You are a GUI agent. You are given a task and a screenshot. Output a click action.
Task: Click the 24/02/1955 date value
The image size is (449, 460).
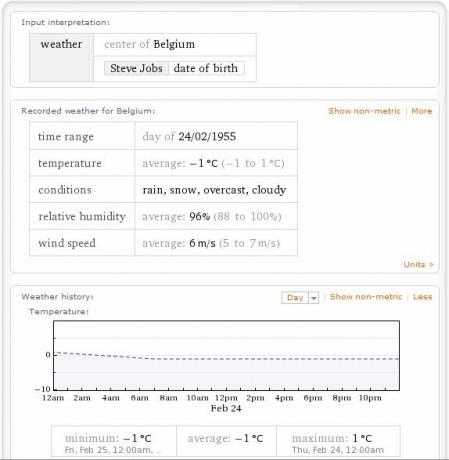207,136
